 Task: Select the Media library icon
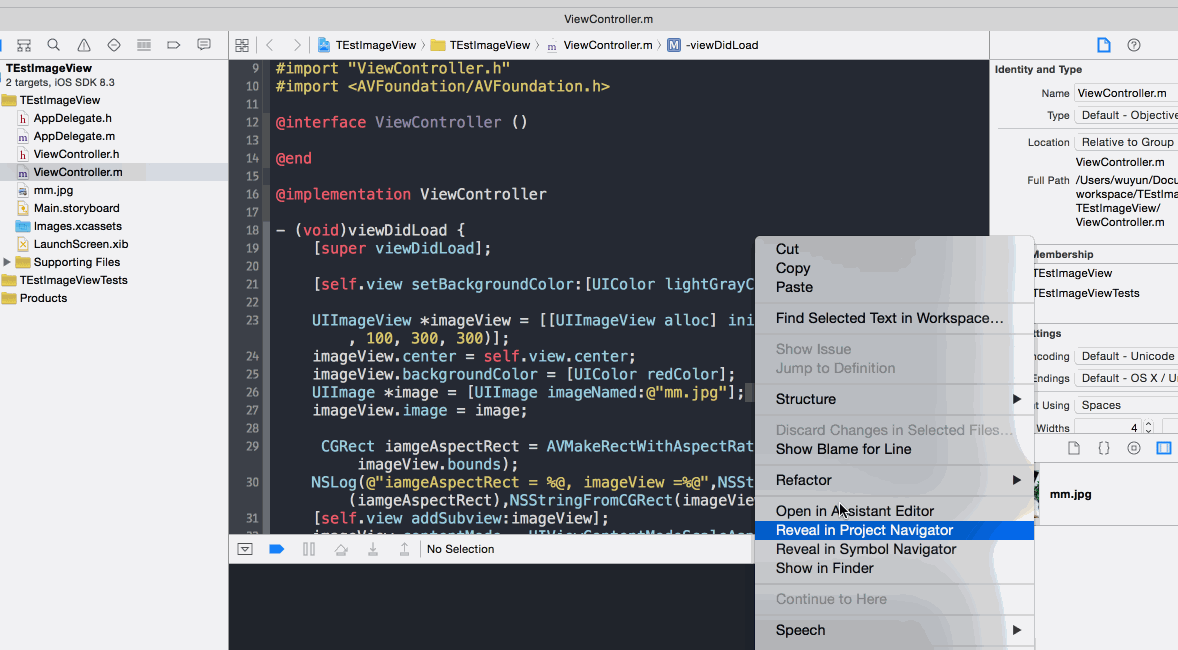pyautogui.click(x=1164, y=448)
